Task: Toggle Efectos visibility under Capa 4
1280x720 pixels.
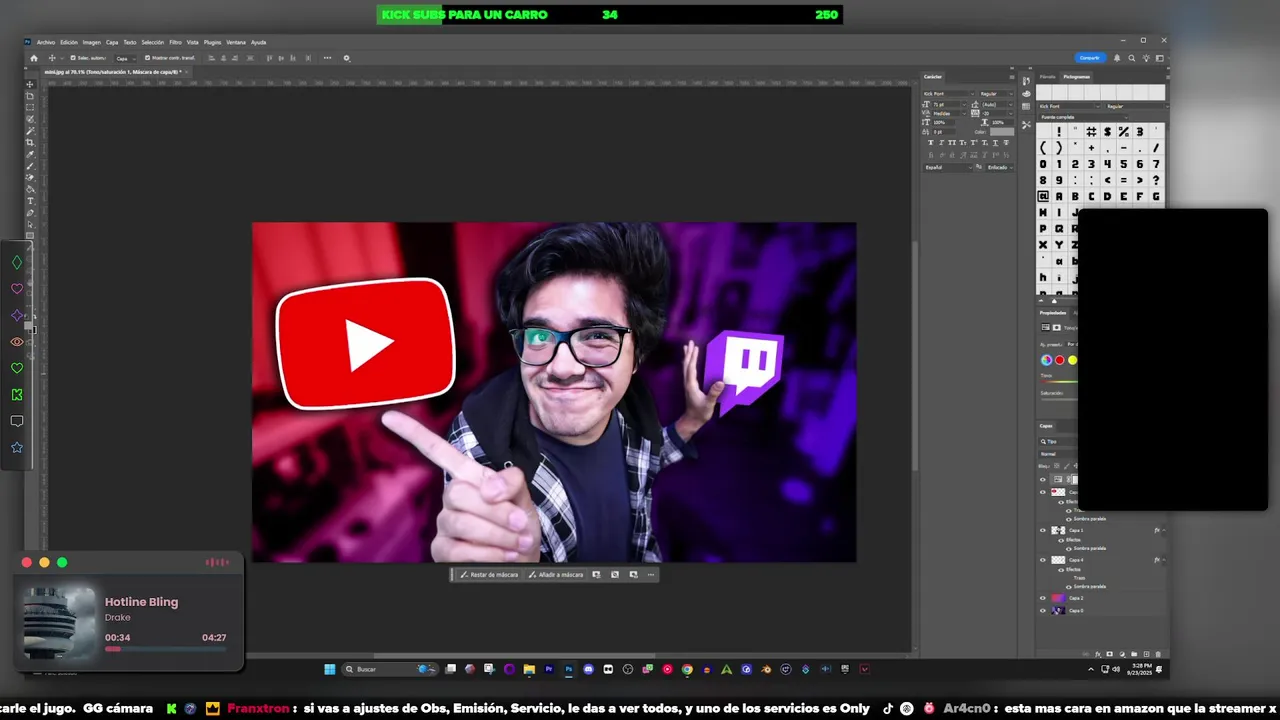Action: coord(1061,570)
